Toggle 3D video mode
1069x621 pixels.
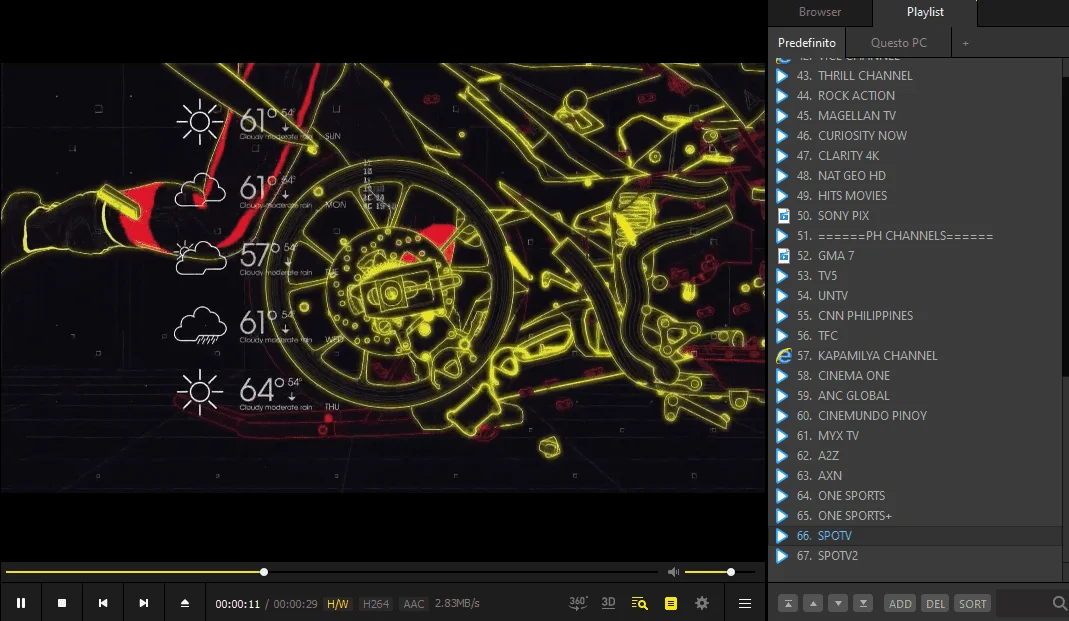tap(608, 603)
